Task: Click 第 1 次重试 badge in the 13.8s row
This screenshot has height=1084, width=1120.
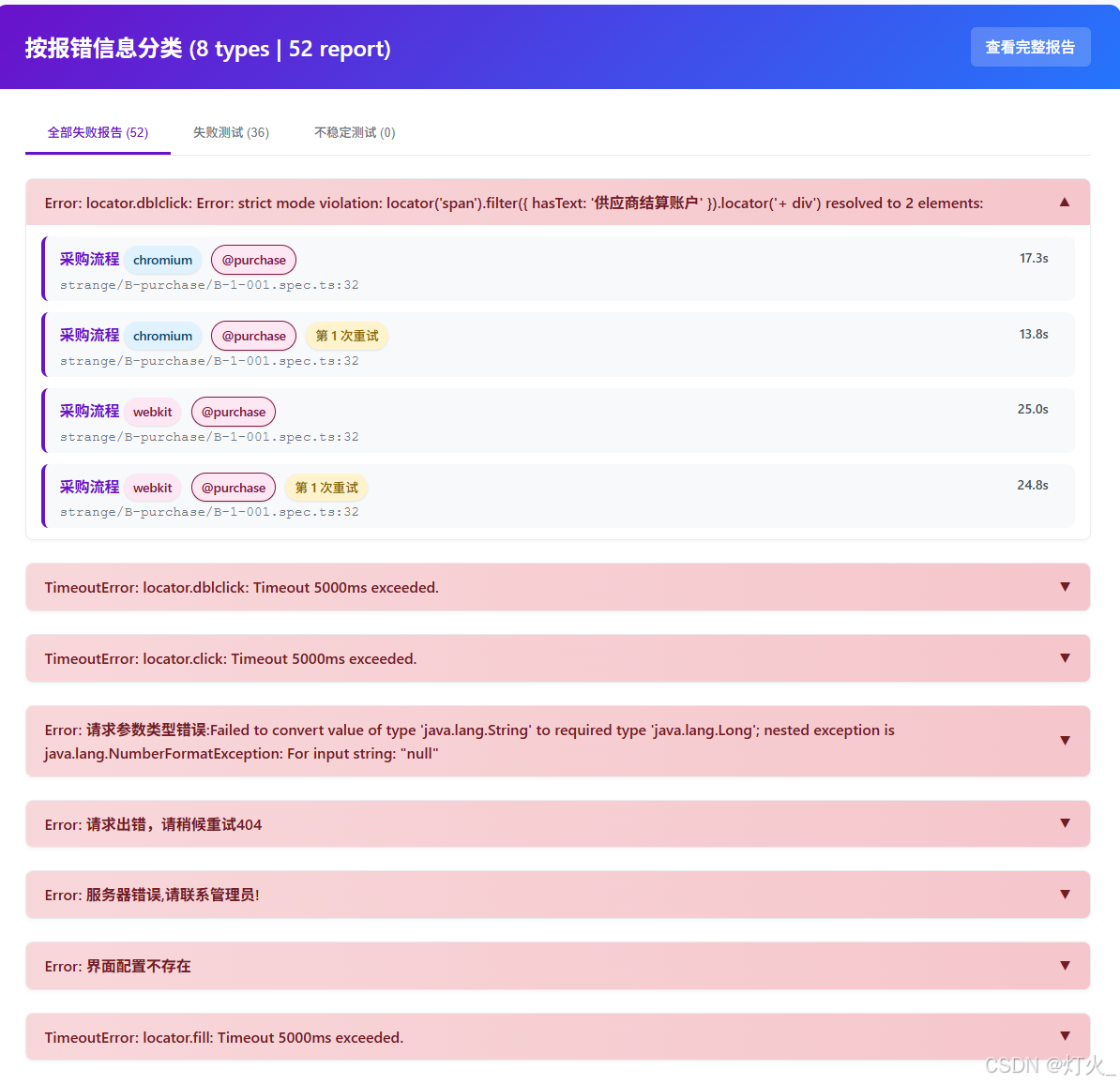Action: (347, 336)
